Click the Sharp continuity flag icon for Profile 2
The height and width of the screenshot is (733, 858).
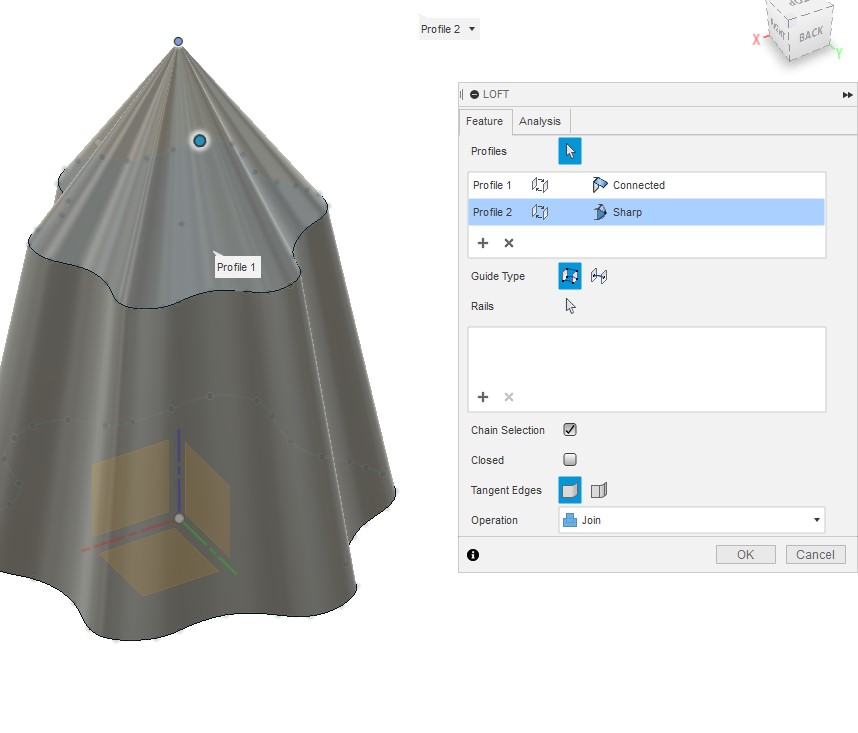pos(602,212)
